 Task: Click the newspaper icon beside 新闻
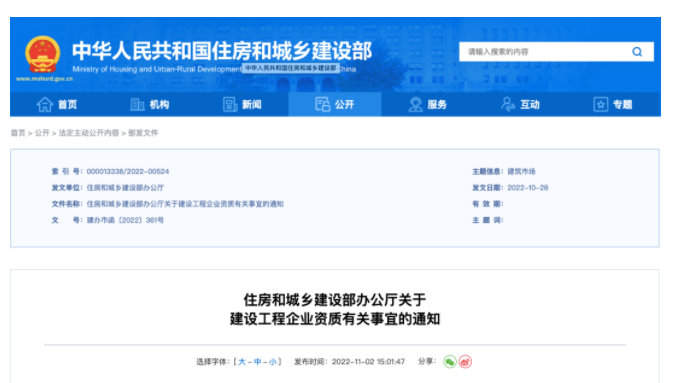tap(230, 104)
